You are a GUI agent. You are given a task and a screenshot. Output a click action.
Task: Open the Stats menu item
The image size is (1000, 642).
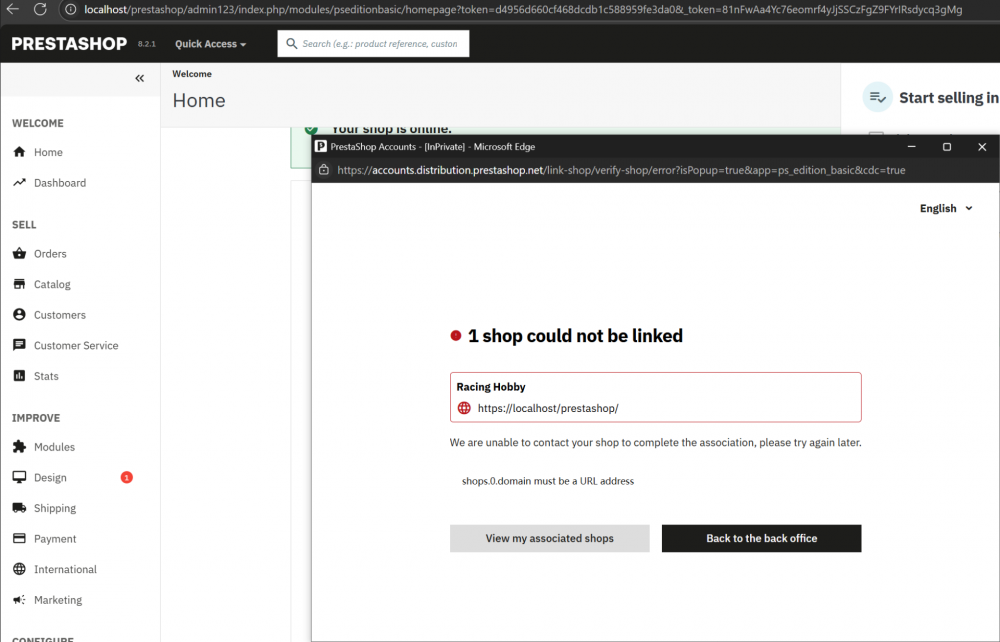pos(46,376)
